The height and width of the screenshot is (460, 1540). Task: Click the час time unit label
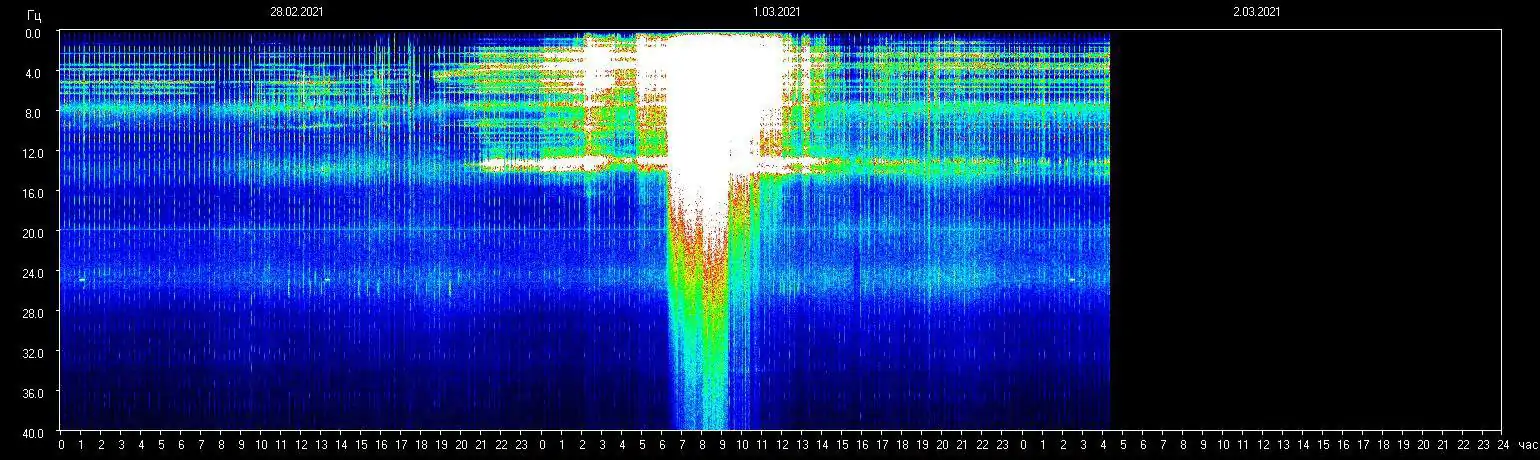pos(1527,445)
